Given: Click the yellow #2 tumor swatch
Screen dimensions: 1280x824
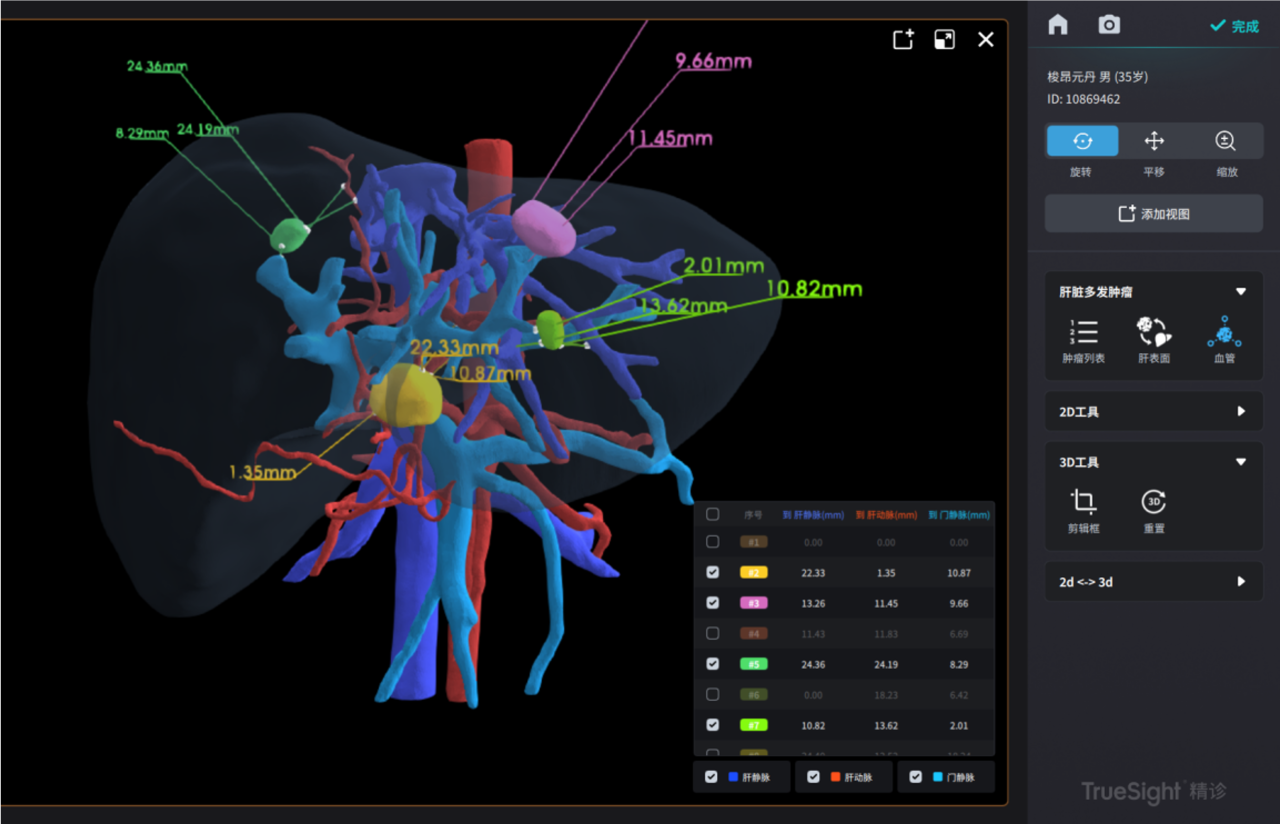Looking at the screenshot, I should coord(753,573).
